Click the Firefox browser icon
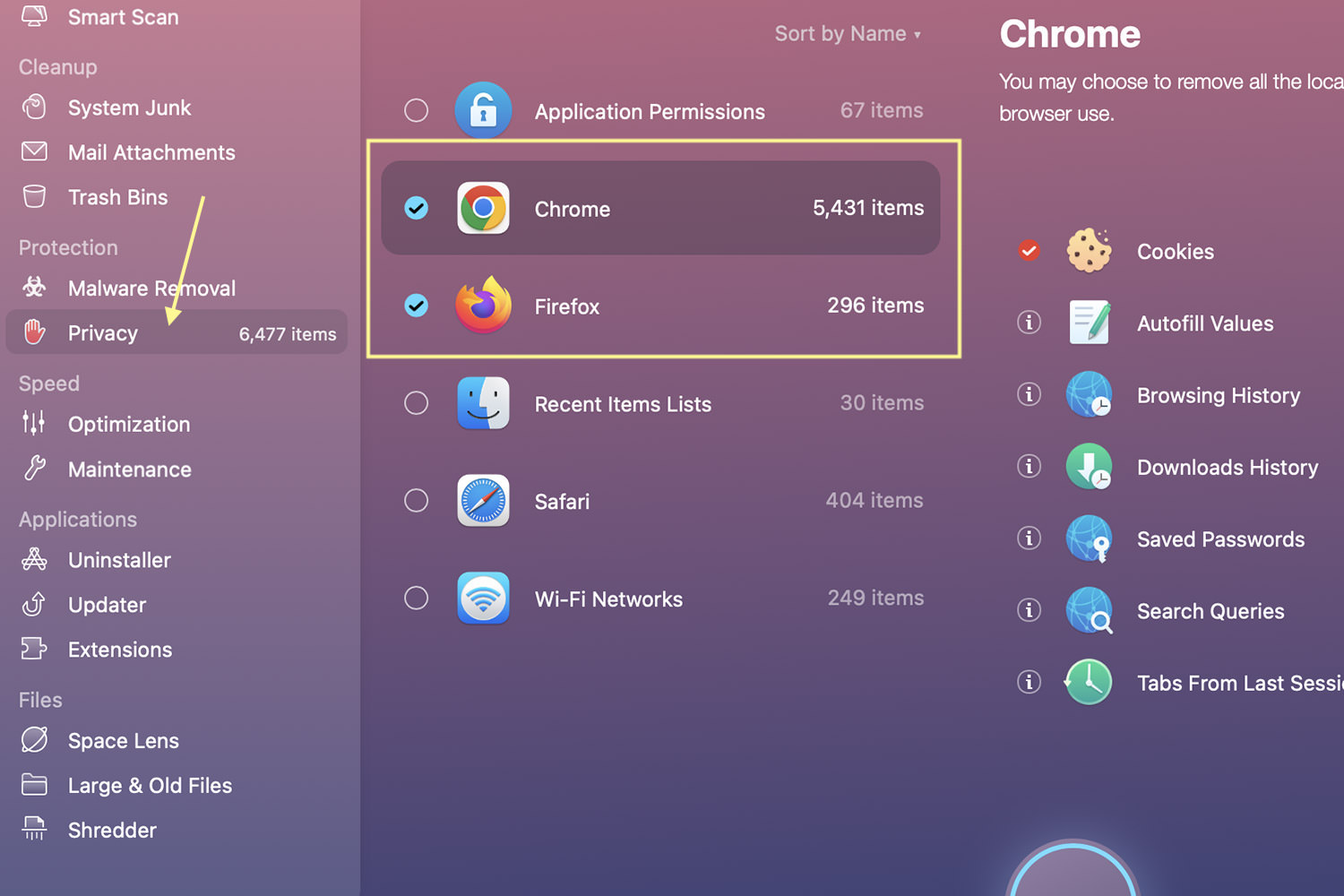This screenshot has width=1344, height=896. tap(483, 306)
